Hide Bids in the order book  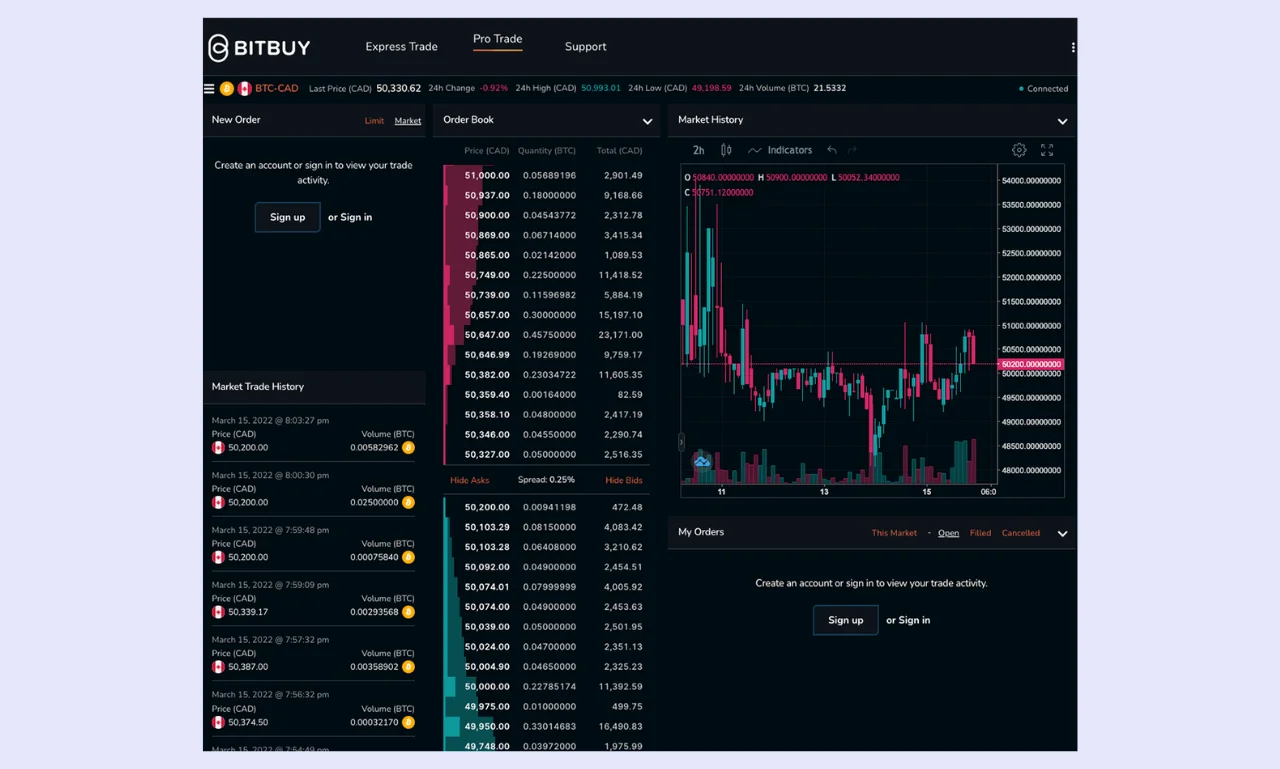coord(624,480)
